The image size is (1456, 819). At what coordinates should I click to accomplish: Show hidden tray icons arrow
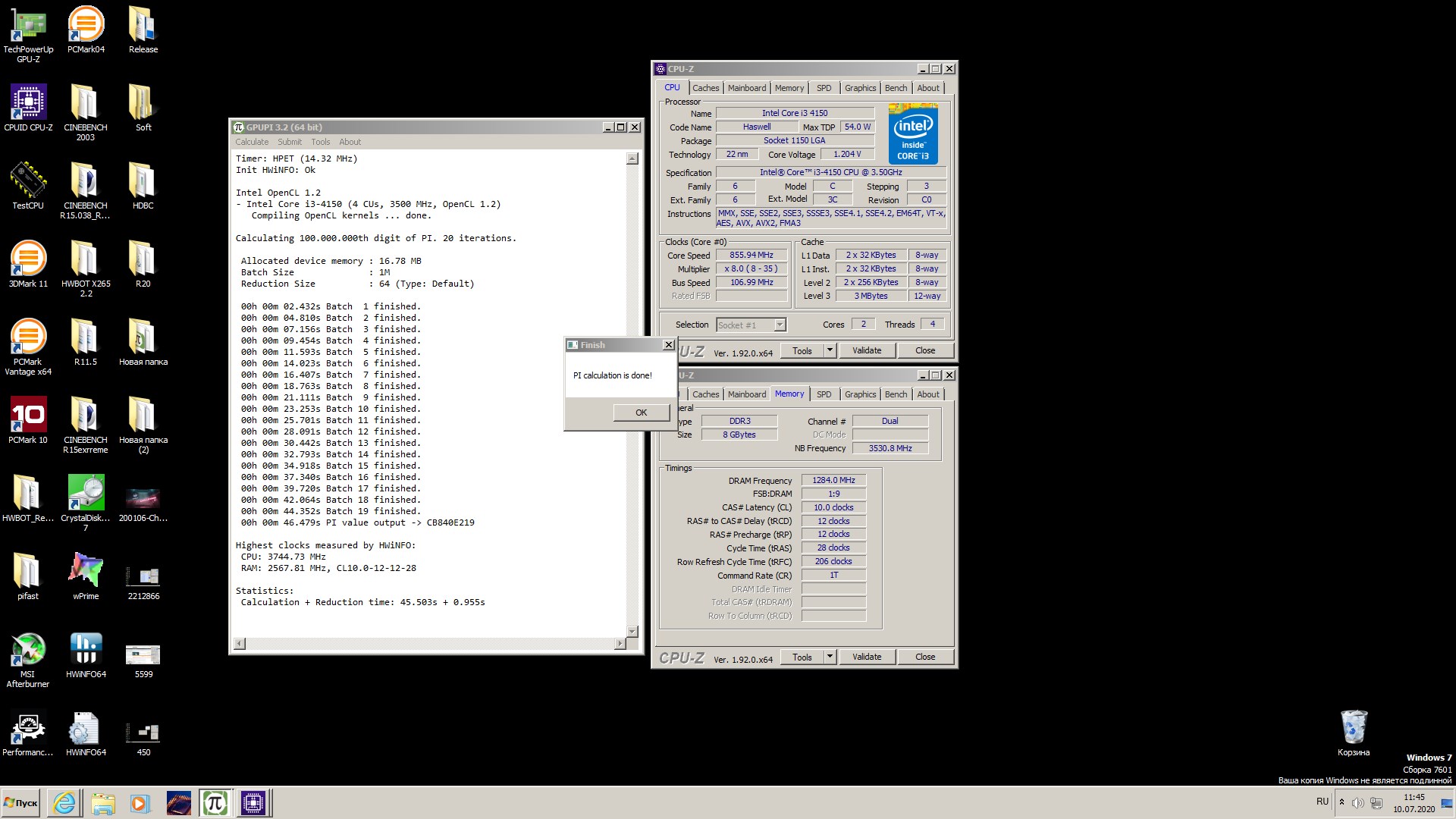pyautogui.click(x=1341, y=802)
